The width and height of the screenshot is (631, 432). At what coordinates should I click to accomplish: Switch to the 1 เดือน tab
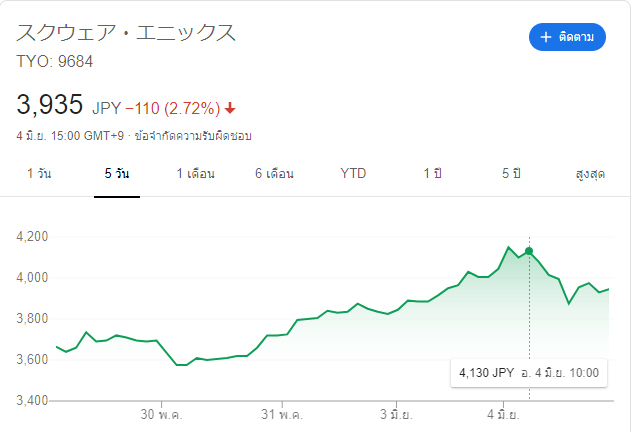tap(195, 173)
